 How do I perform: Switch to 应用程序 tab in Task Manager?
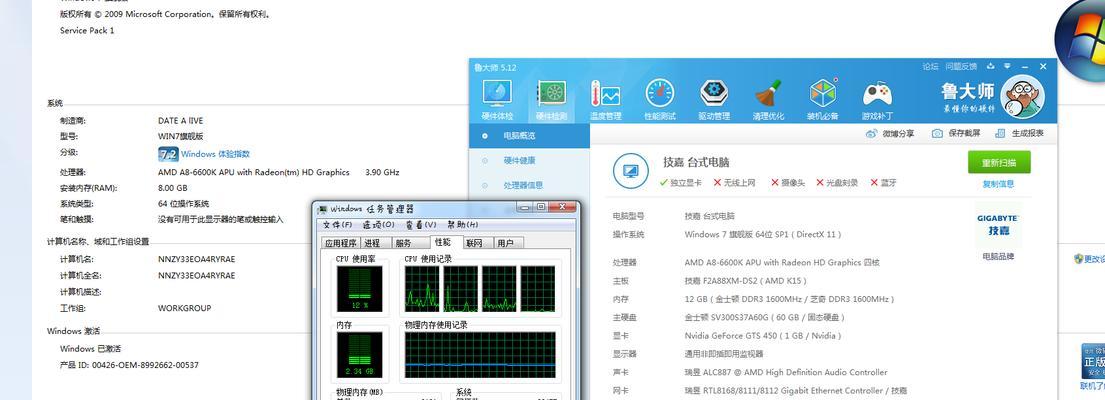pos(340,243)
